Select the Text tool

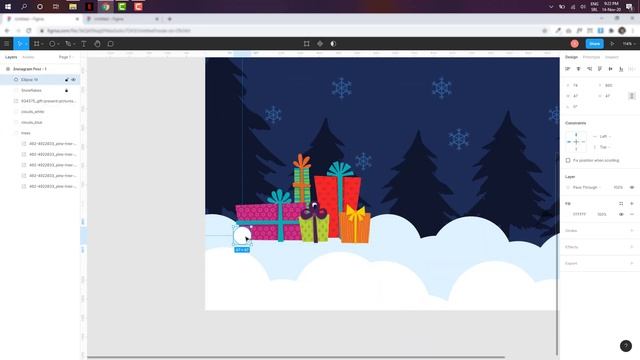click(83, 44)
